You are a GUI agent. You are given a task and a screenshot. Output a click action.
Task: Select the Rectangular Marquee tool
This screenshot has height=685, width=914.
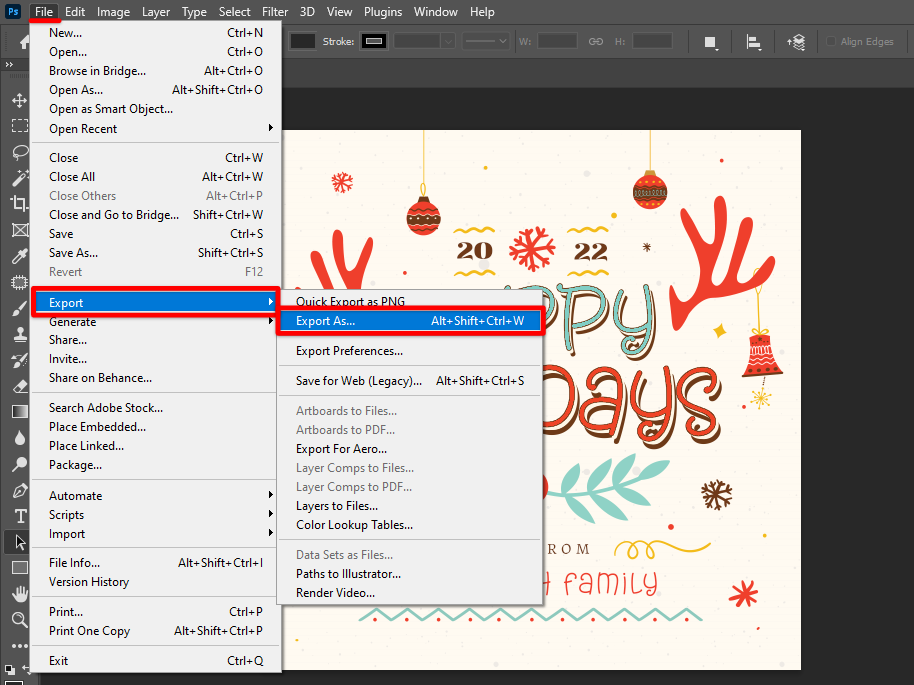(19, 126)
